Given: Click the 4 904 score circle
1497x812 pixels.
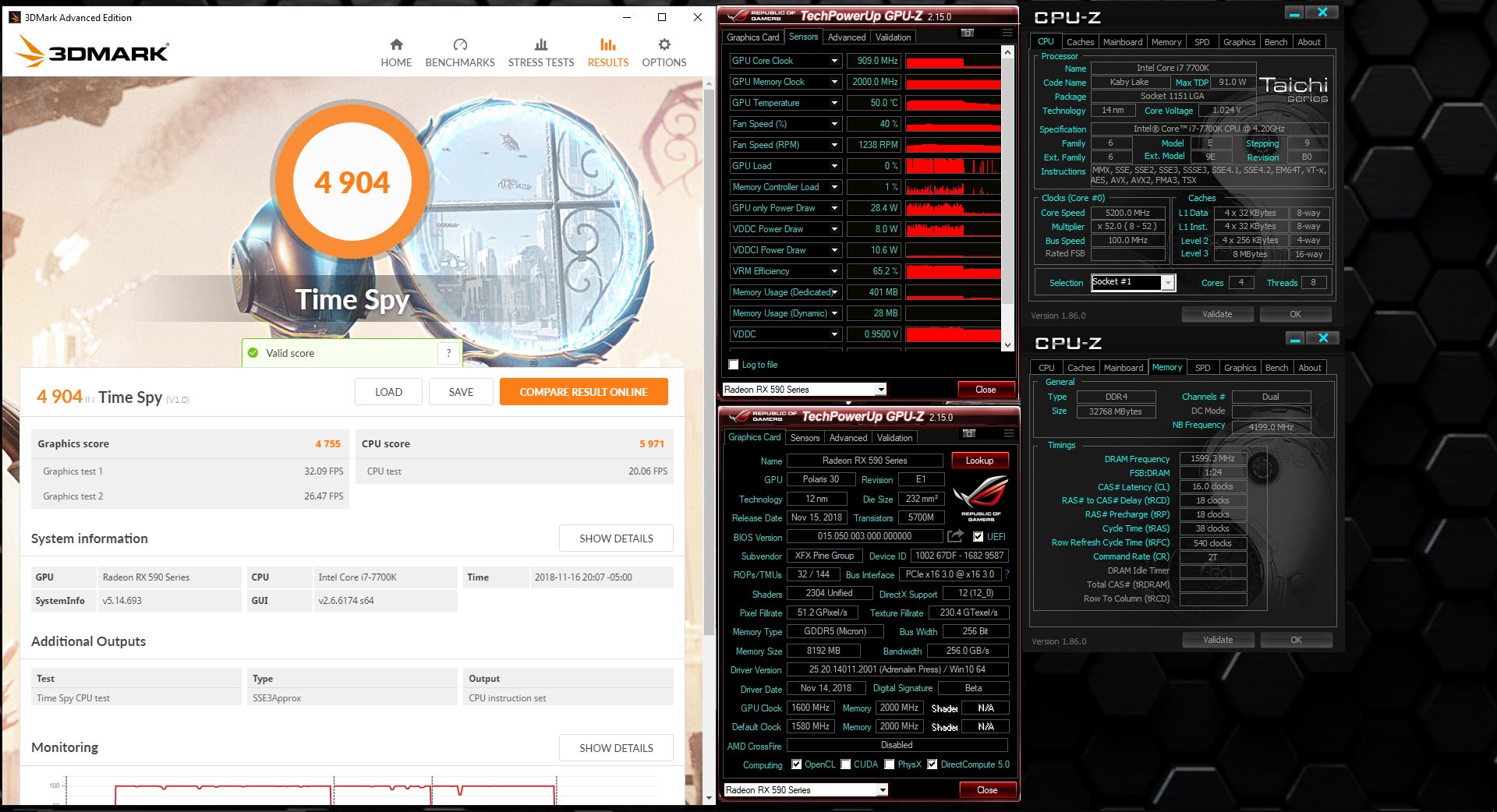Looking at the screenshot, I should click(x=352, y=182).
